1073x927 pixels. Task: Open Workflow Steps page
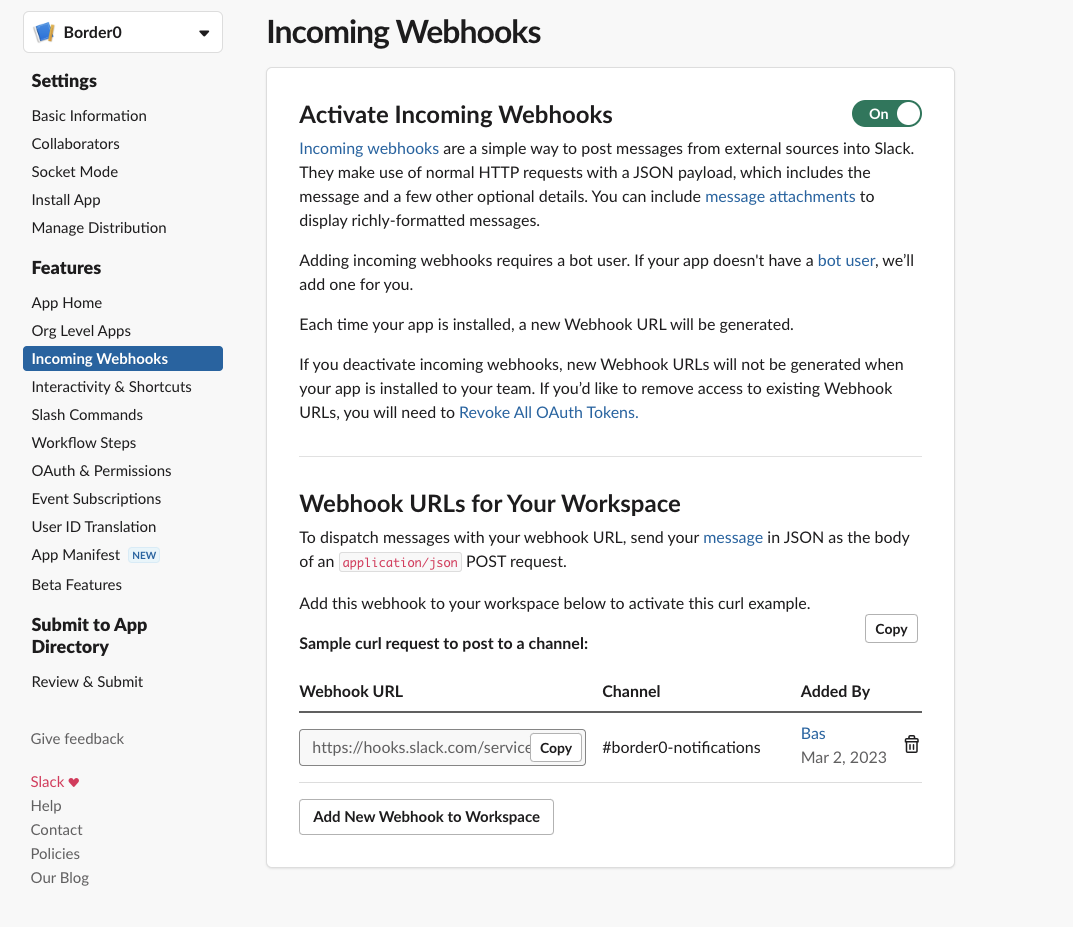tap(83, 443)
